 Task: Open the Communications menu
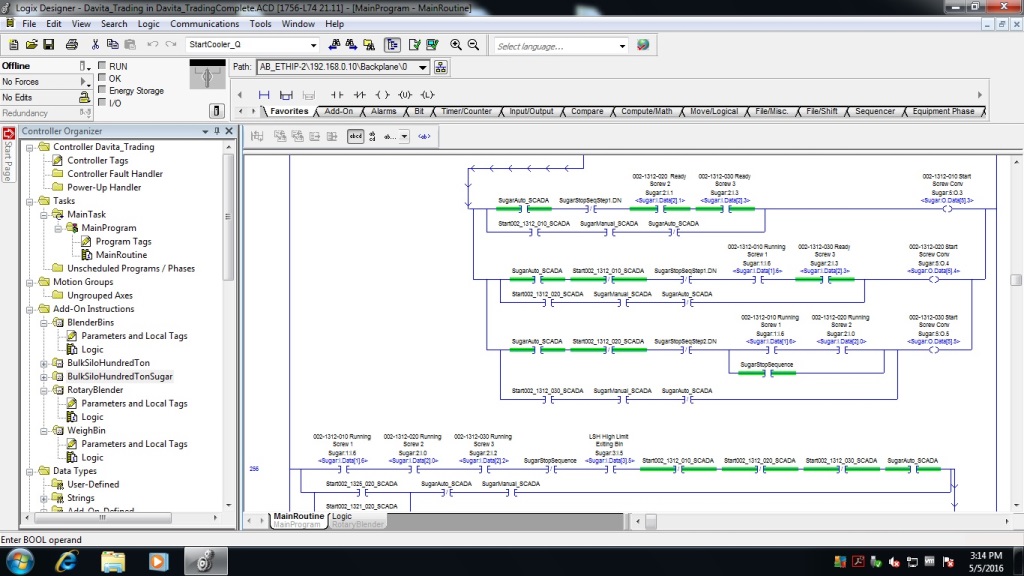point(204,24)
